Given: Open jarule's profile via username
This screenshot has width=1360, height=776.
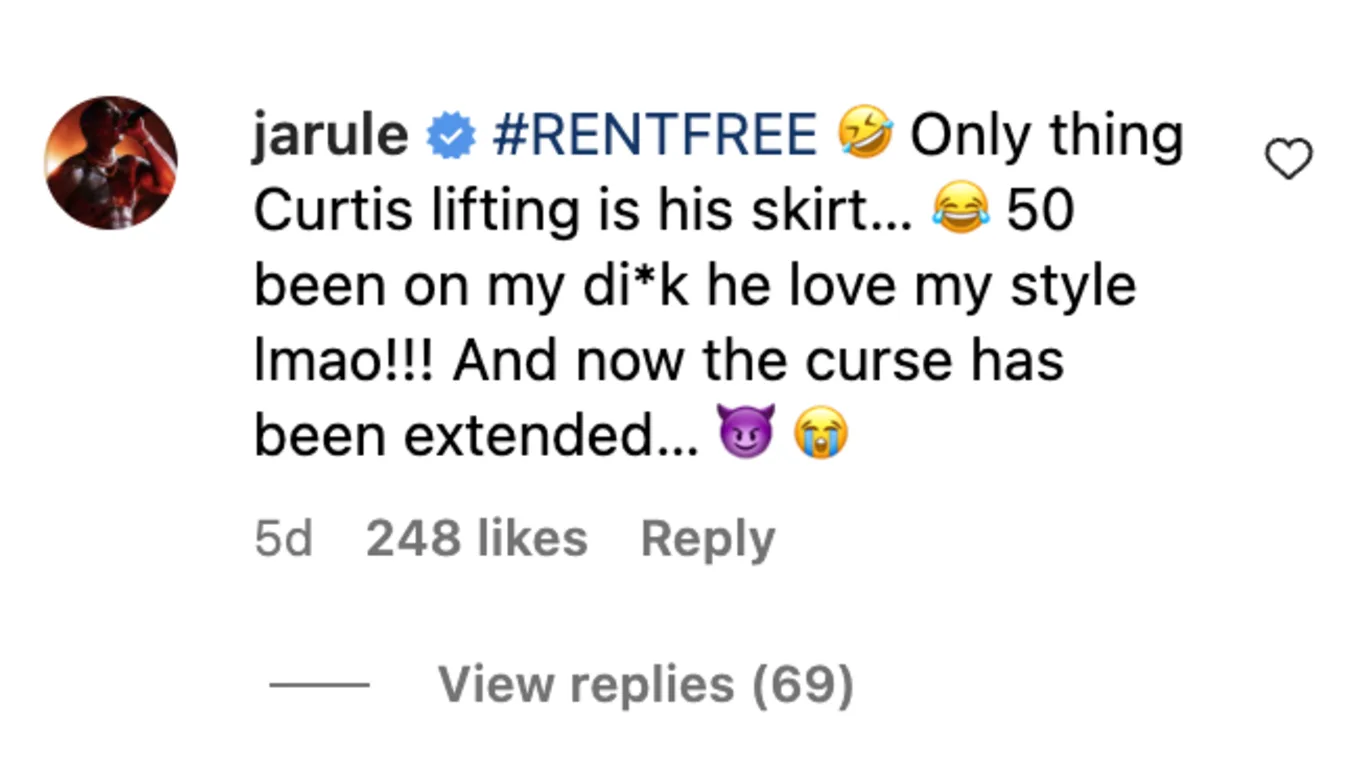Looking at the screenshot, I should click(330, 133).
